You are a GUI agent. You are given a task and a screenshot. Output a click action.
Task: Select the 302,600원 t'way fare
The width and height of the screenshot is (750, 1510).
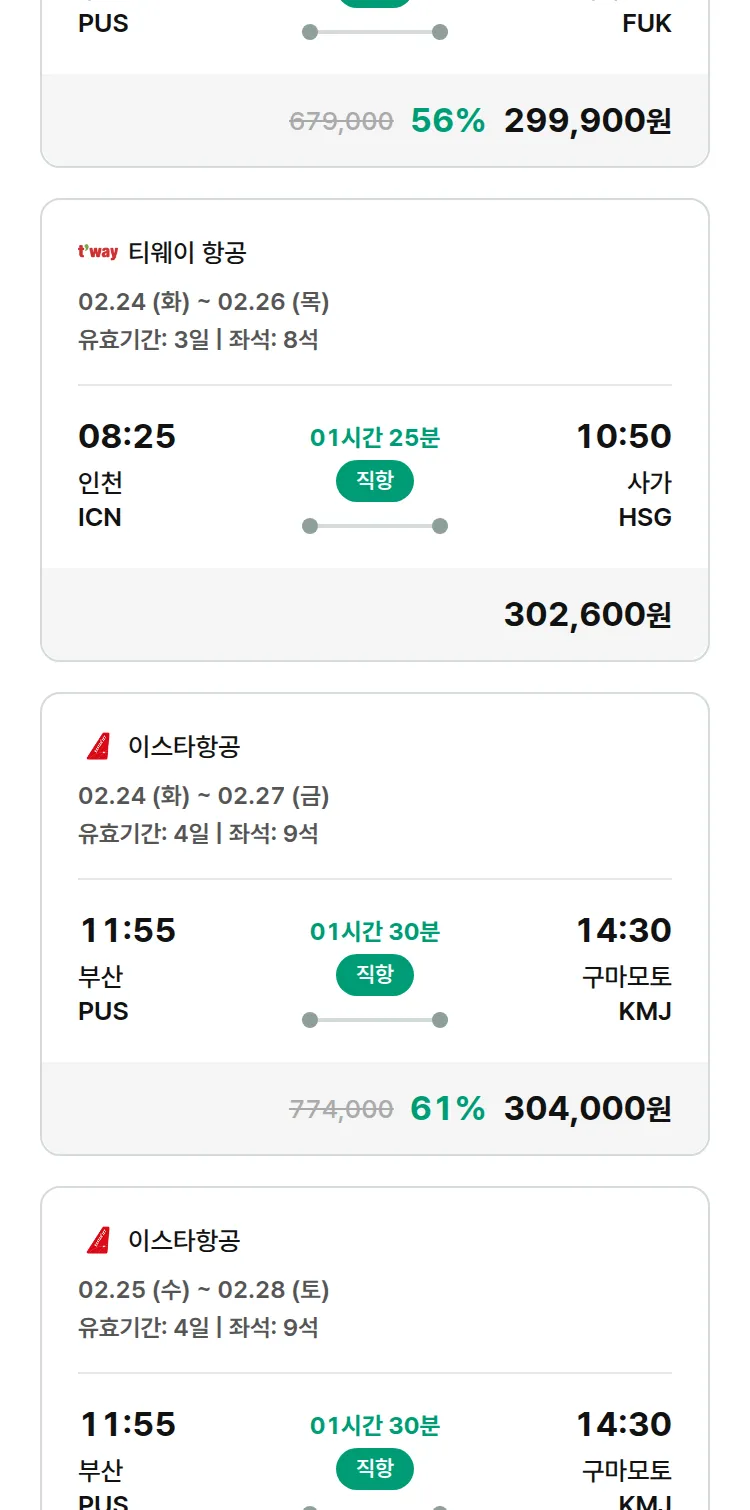pyautogui.click(x=587, y=614)
